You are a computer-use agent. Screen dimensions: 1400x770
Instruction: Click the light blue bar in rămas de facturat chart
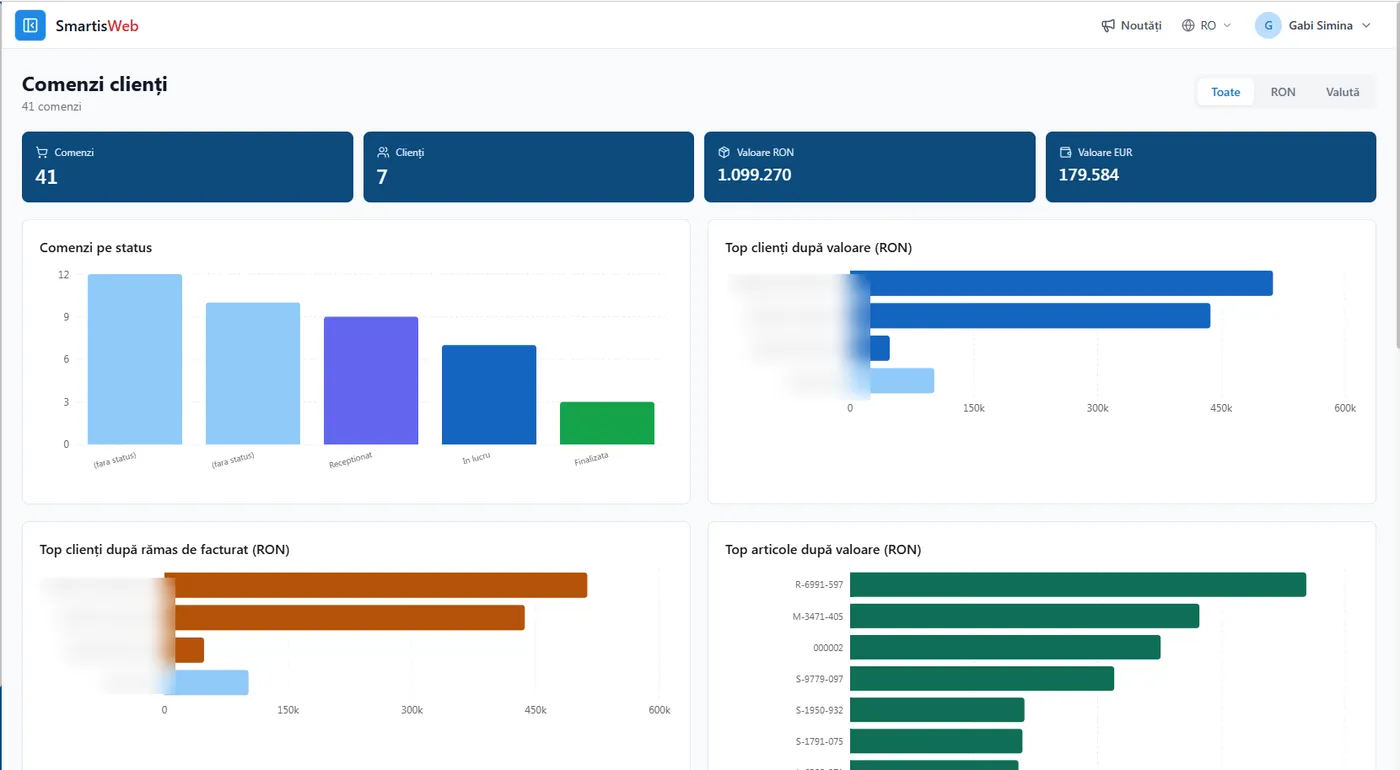click(206, 683)
